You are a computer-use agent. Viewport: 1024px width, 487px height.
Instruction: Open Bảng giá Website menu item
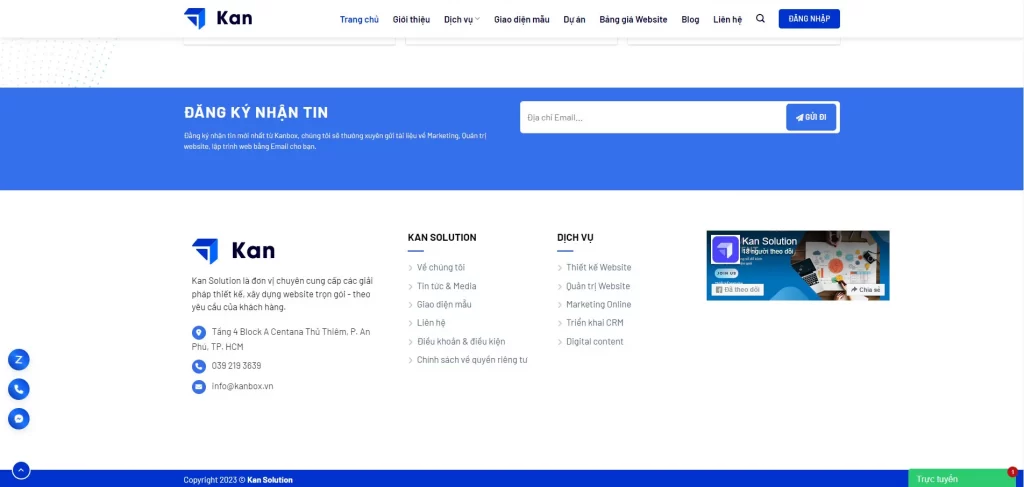[x=633, y=20]
